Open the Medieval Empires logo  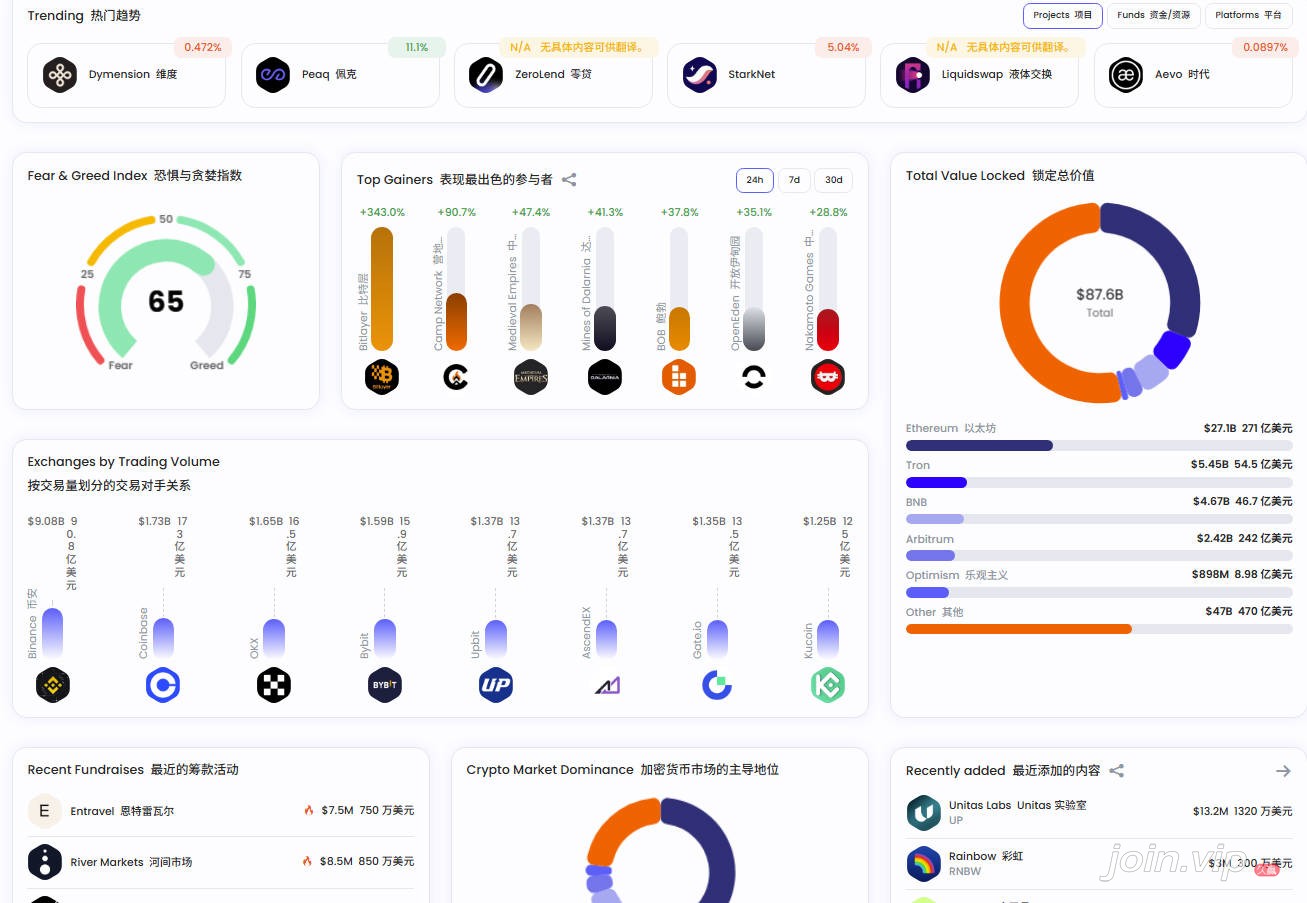point(531,377)
